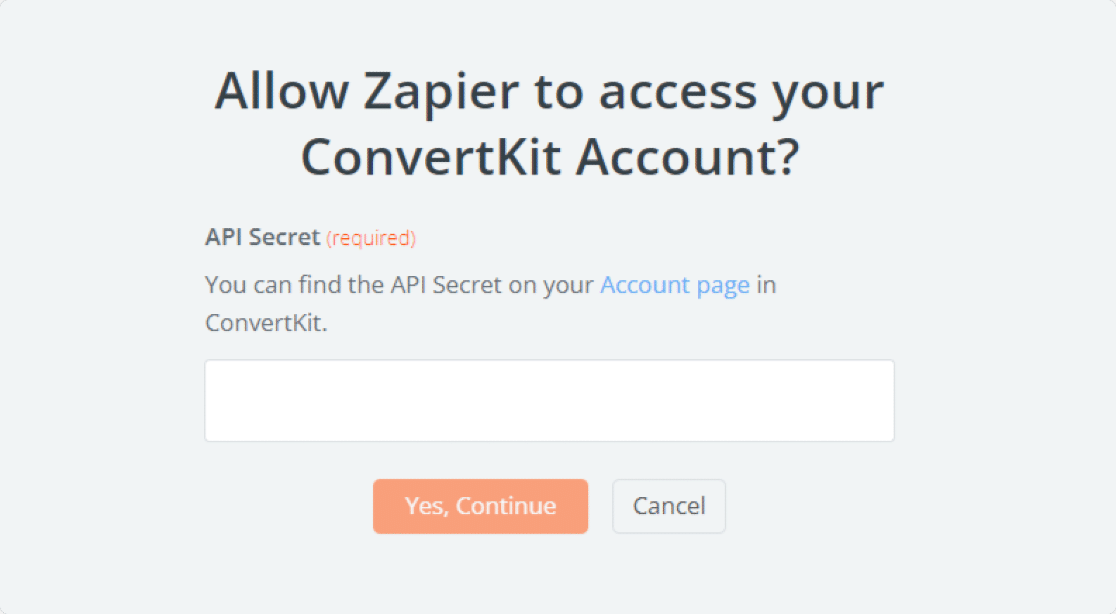The height and width of the screenshot is (614, 1116).
Task: Confirm access with the orange Continue button
Action: (480, 506)
